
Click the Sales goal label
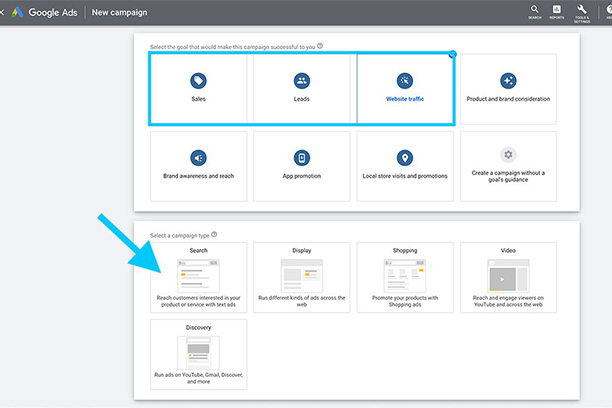coord(198,99)
